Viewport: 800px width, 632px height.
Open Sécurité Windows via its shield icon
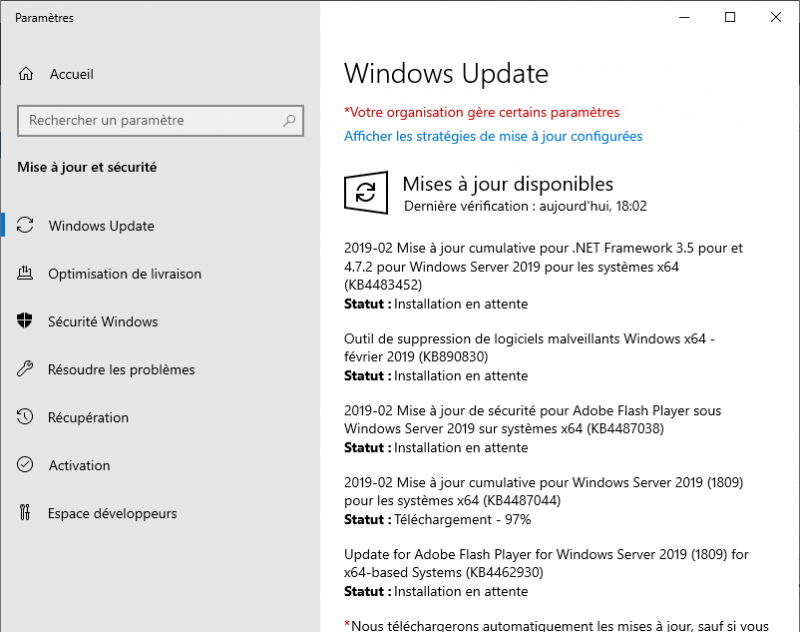28,322
